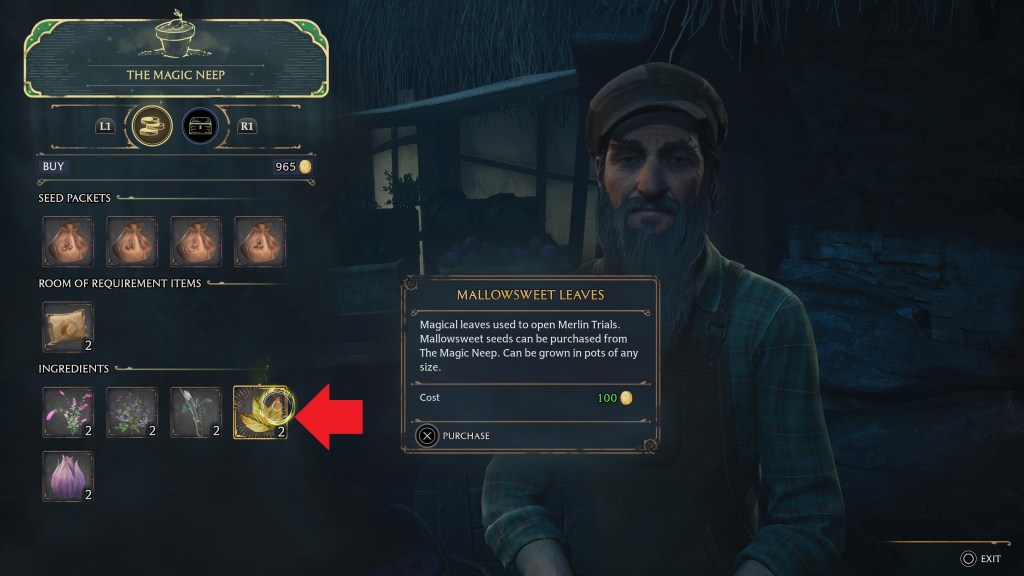Screen dimensions: 1024x576
Task: Click the Purchase button
Action: (x=453, y=436)
